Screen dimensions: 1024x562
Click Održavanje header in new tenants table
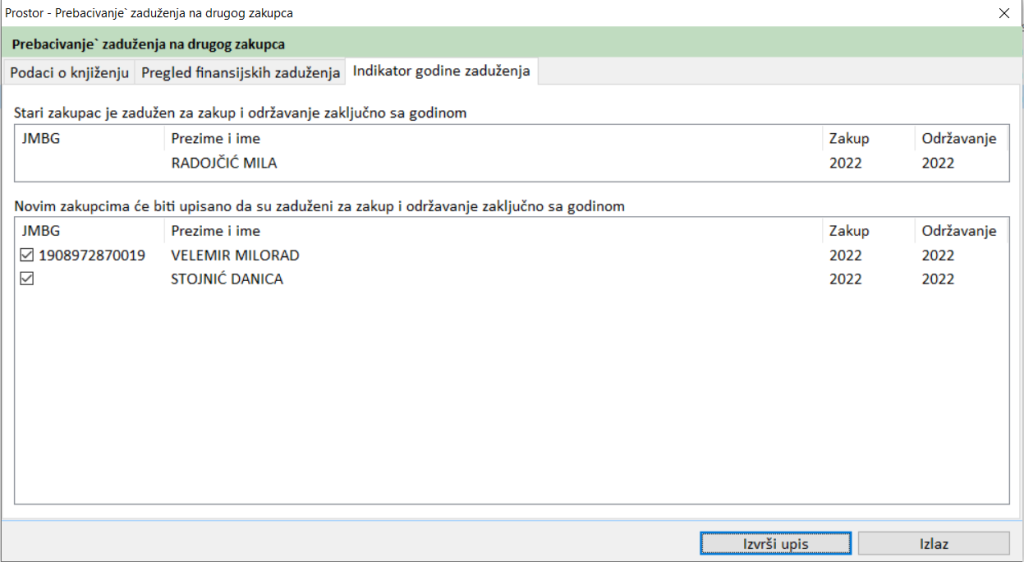(x=958, y=231)
